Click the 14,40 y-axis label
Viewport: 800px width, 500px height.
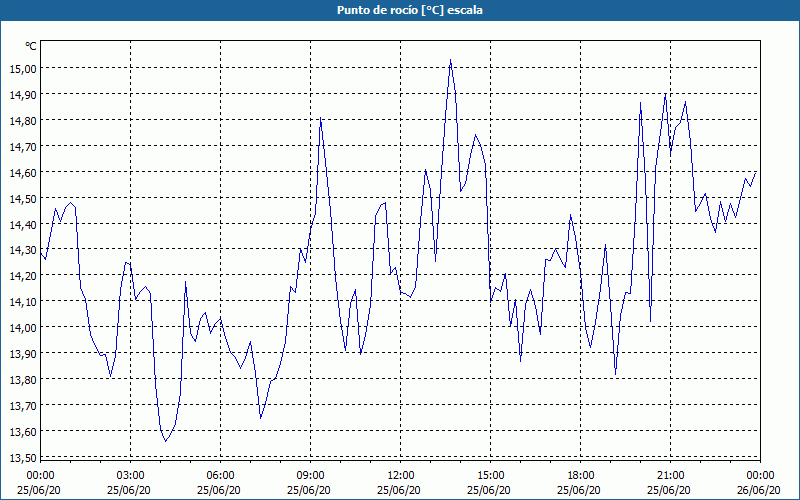pos(23,224)
